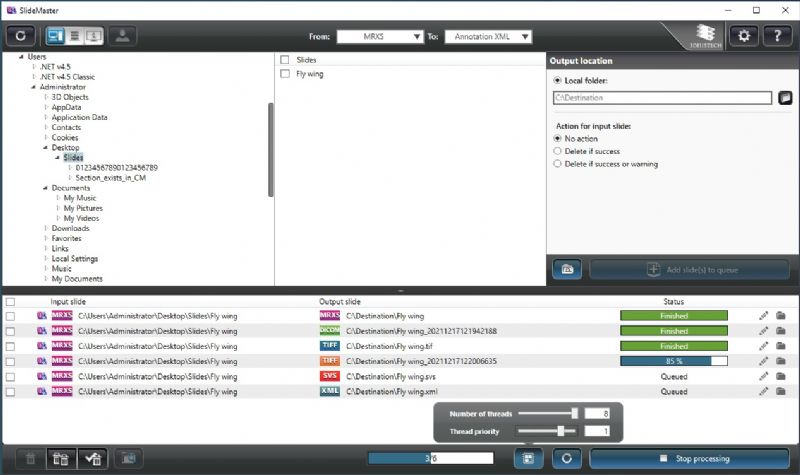The image size is (800, 475).
Task: Check the Fly wing slide checkbox
Action: (285, 74)
